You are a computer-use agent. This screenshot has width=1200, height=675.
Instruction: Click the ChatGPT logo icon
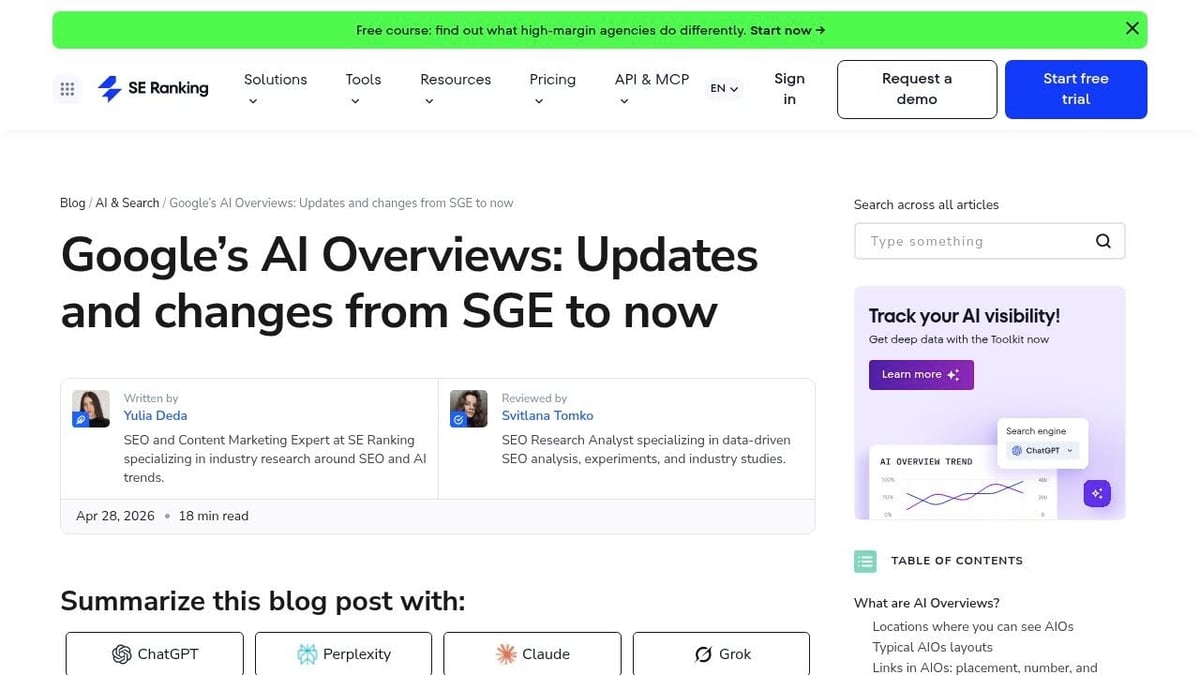coord(122,654)
